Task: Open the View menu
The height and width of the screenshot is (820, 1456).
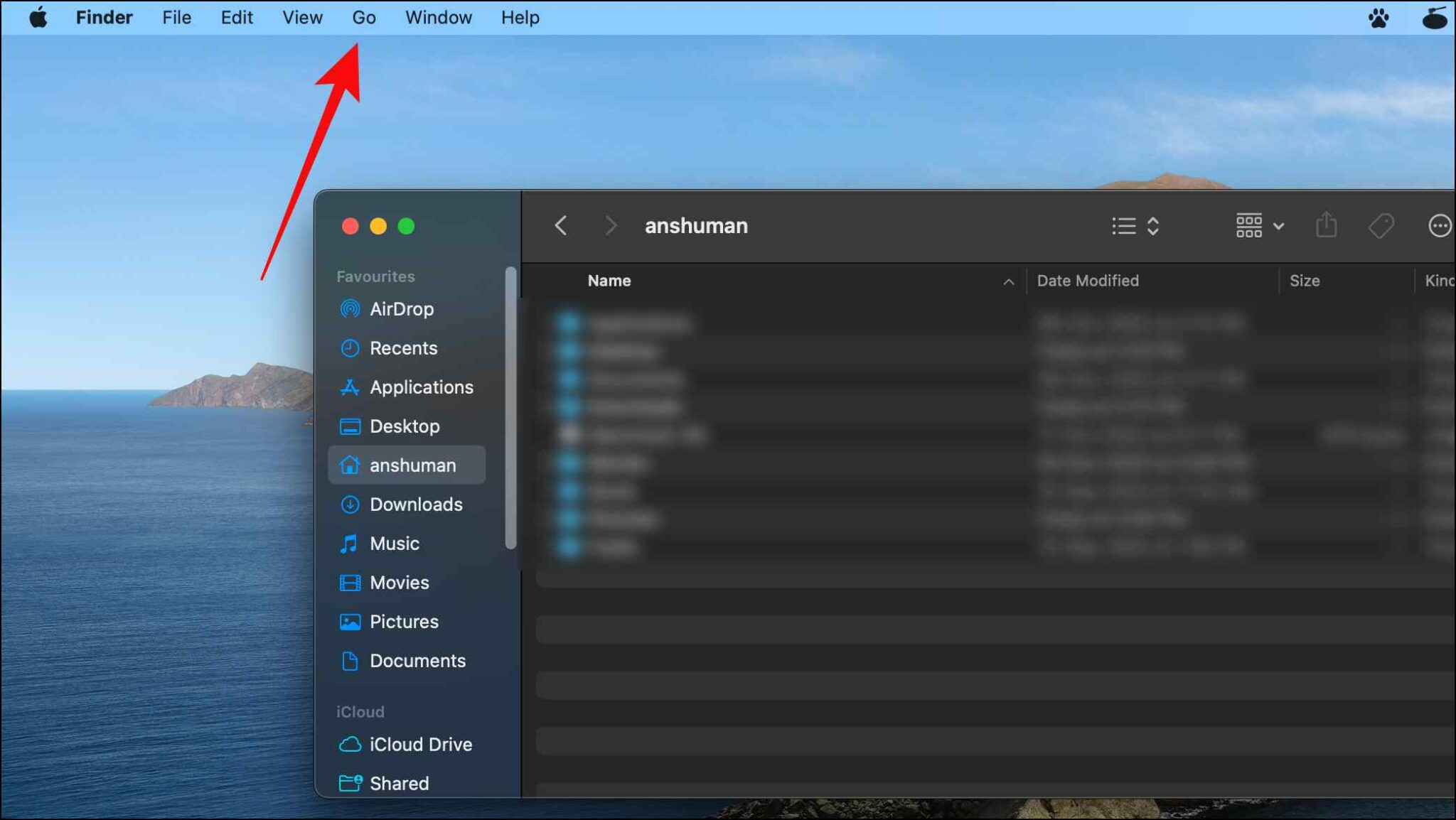Action: tap(301, 17)
